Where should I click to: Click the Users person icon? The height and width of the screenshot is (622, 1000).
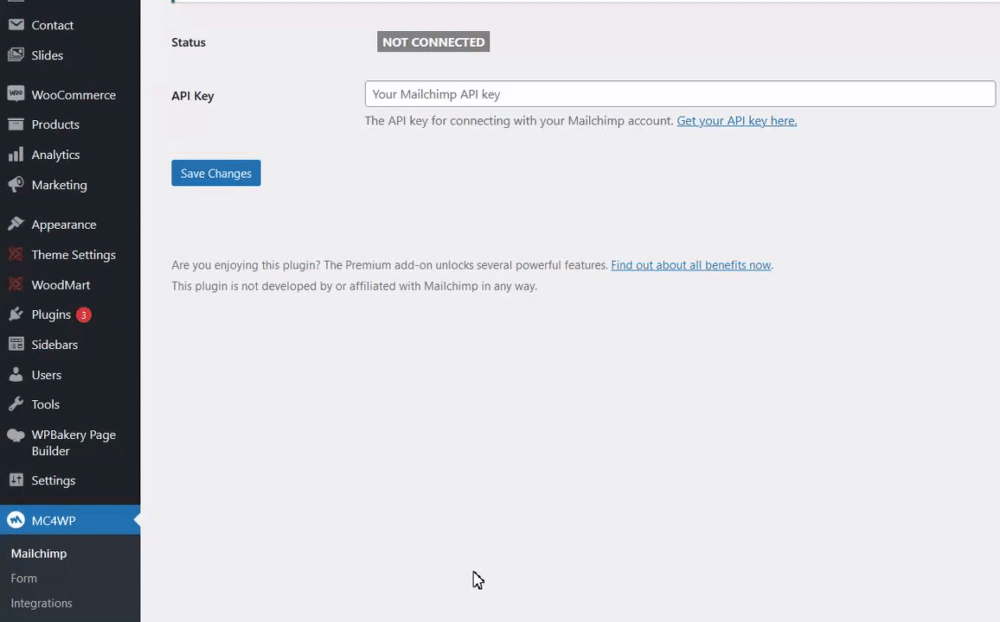[16, 374]
